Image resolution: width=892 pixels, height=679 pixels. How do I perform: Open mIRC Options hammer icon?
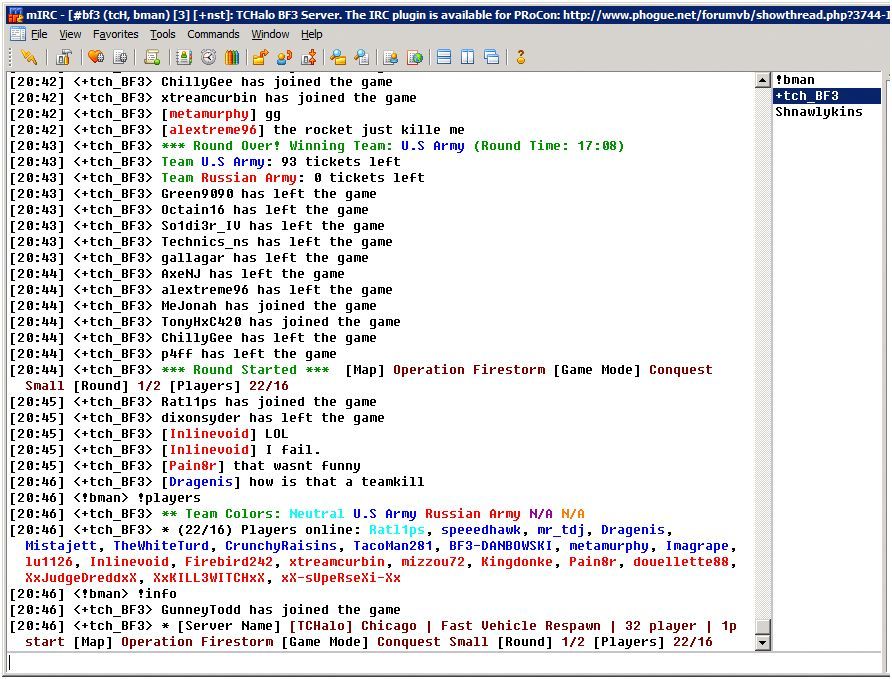pyautogui.click(x=63, y=57)
